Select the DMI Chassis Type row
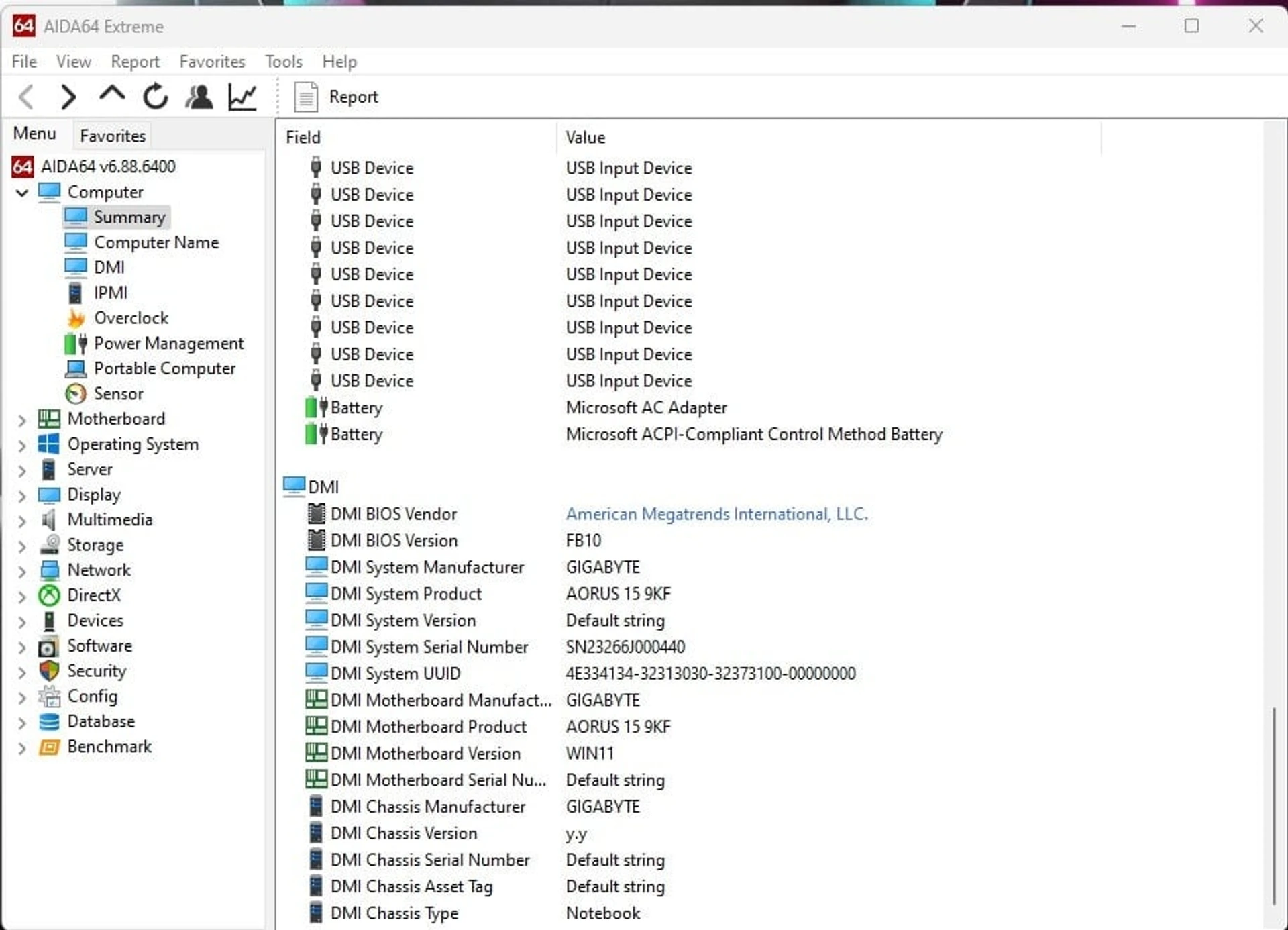 coord(691,913)
